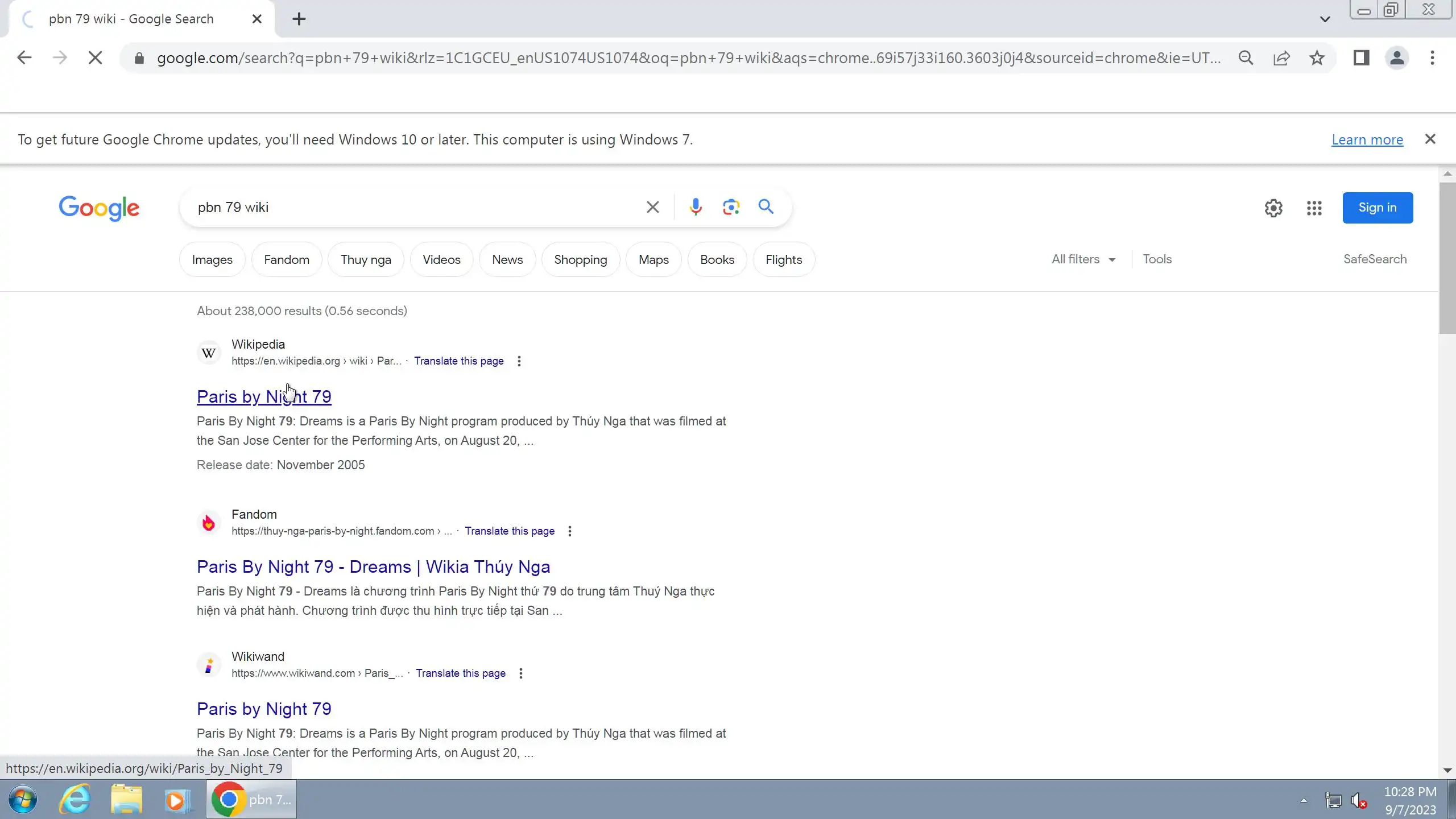Dismiss the Chrome update notification bar
This screenshot has height=819, width=1456.
tap(1430, 139)
